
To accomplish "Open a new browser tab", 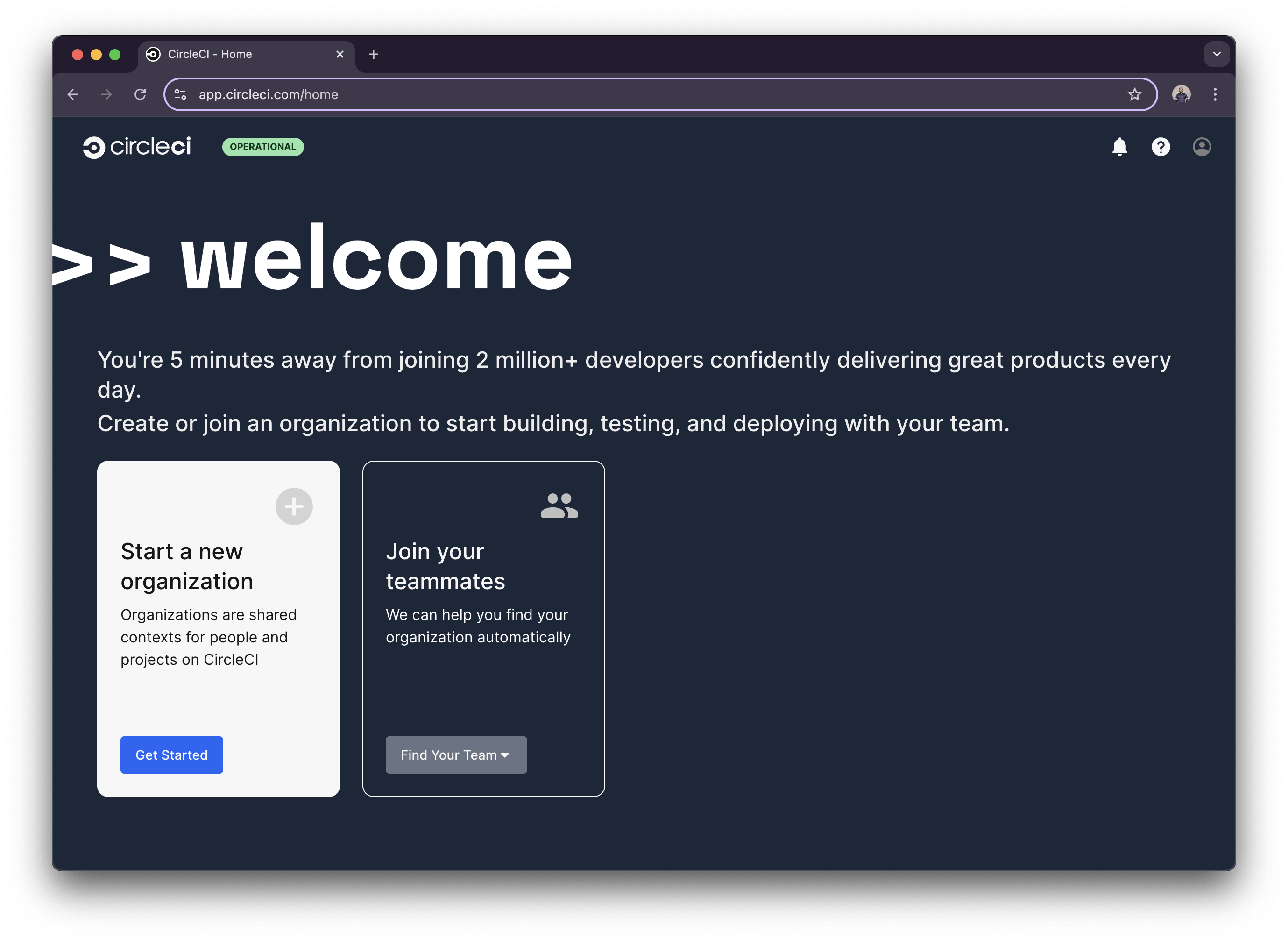I will pos(374,54).
